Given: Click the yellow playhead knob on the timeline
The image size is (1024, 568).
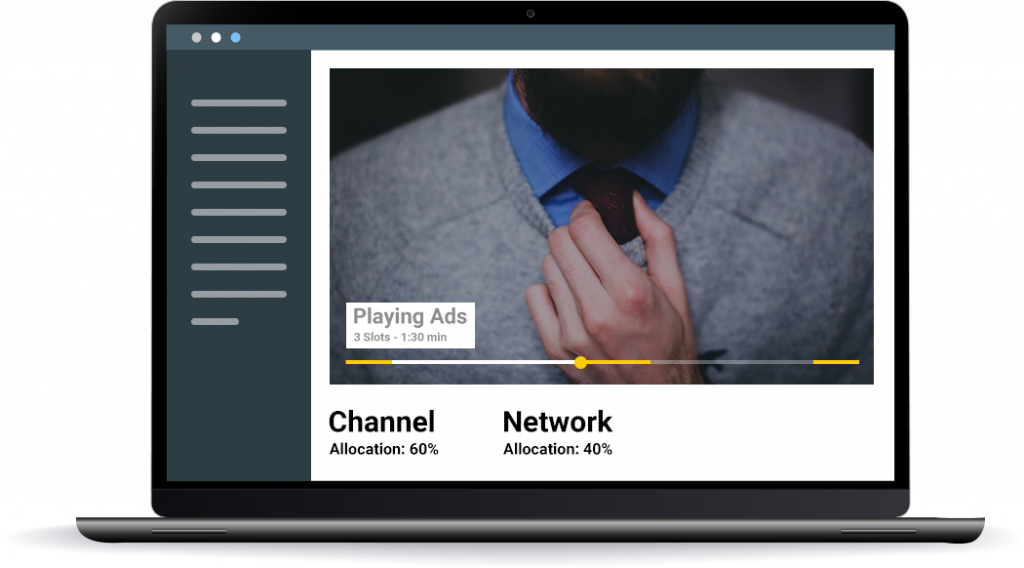Looking at the screenshot, I should tap(581, 362).
